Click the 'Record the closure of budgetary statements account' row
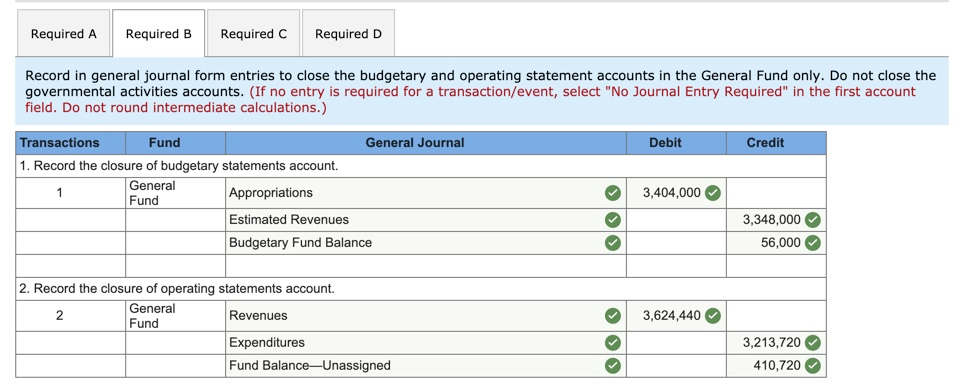Viewport: 972px width, 385px height. coord(421,166)
